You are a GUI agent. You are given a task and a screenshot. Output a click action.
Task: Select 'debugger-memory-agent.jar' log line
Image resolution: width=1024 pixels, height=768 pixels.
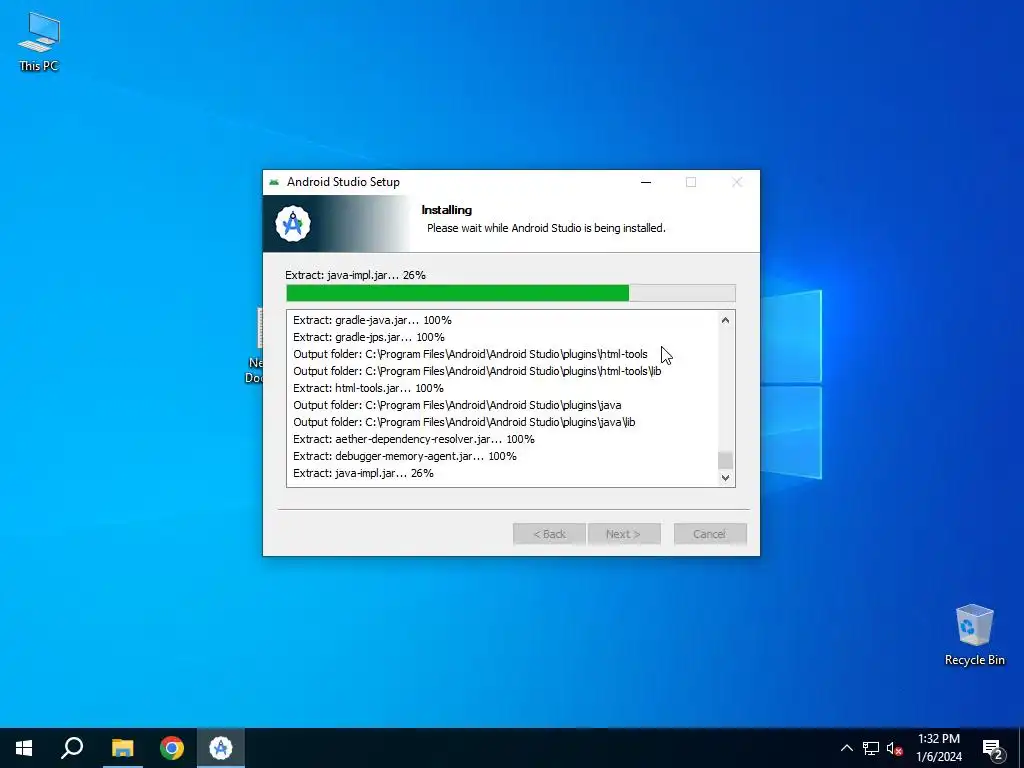tap(405, 456)
